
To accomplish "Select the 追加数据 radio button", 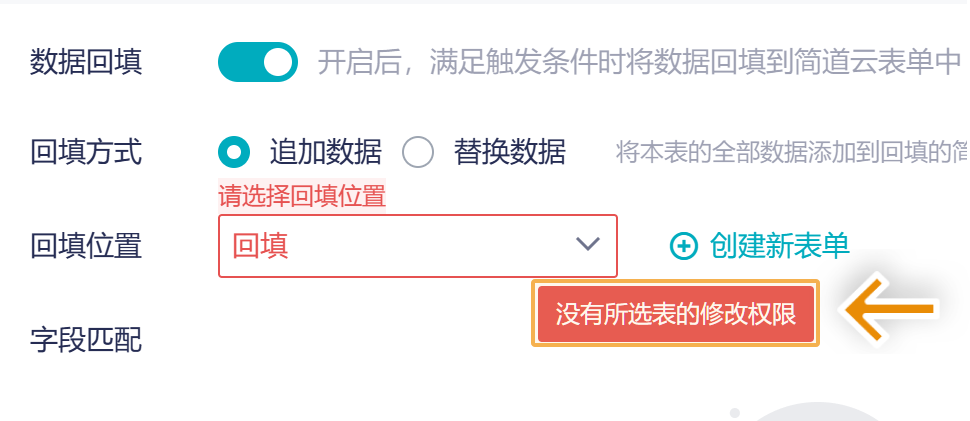I will 234,152.
